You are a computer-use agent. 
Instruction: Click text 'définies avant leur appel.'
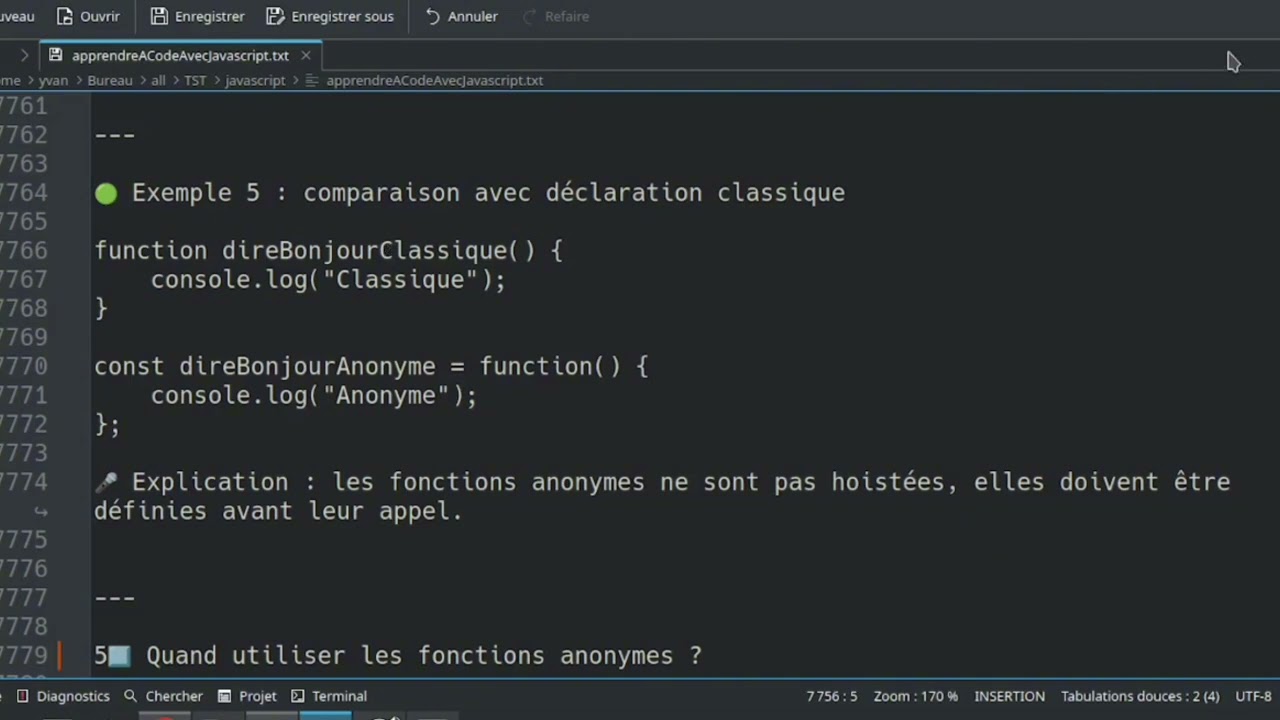click(278, 511)
